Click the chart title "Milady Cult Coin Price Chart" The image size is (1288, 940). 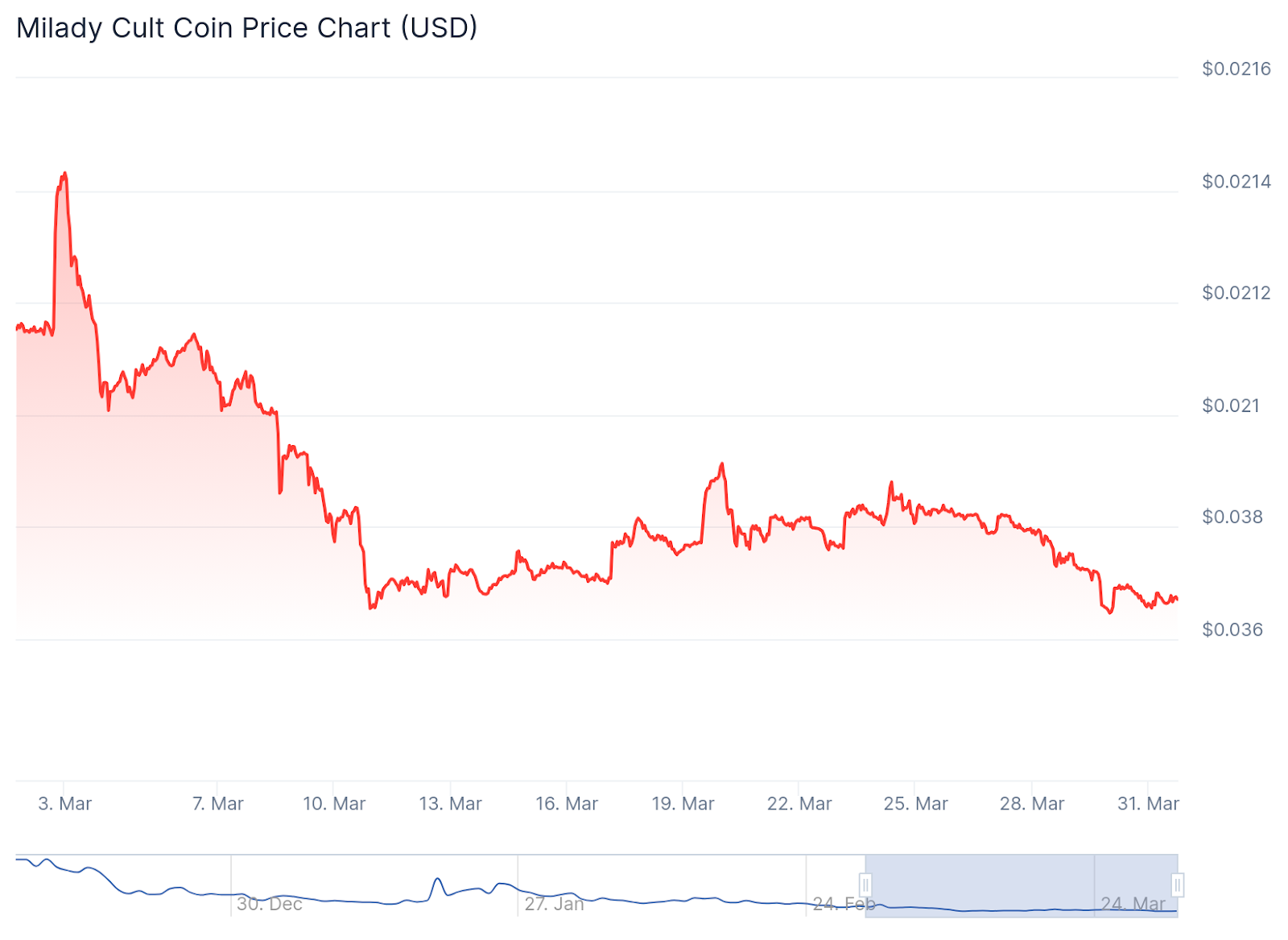(x=246, y=28)
